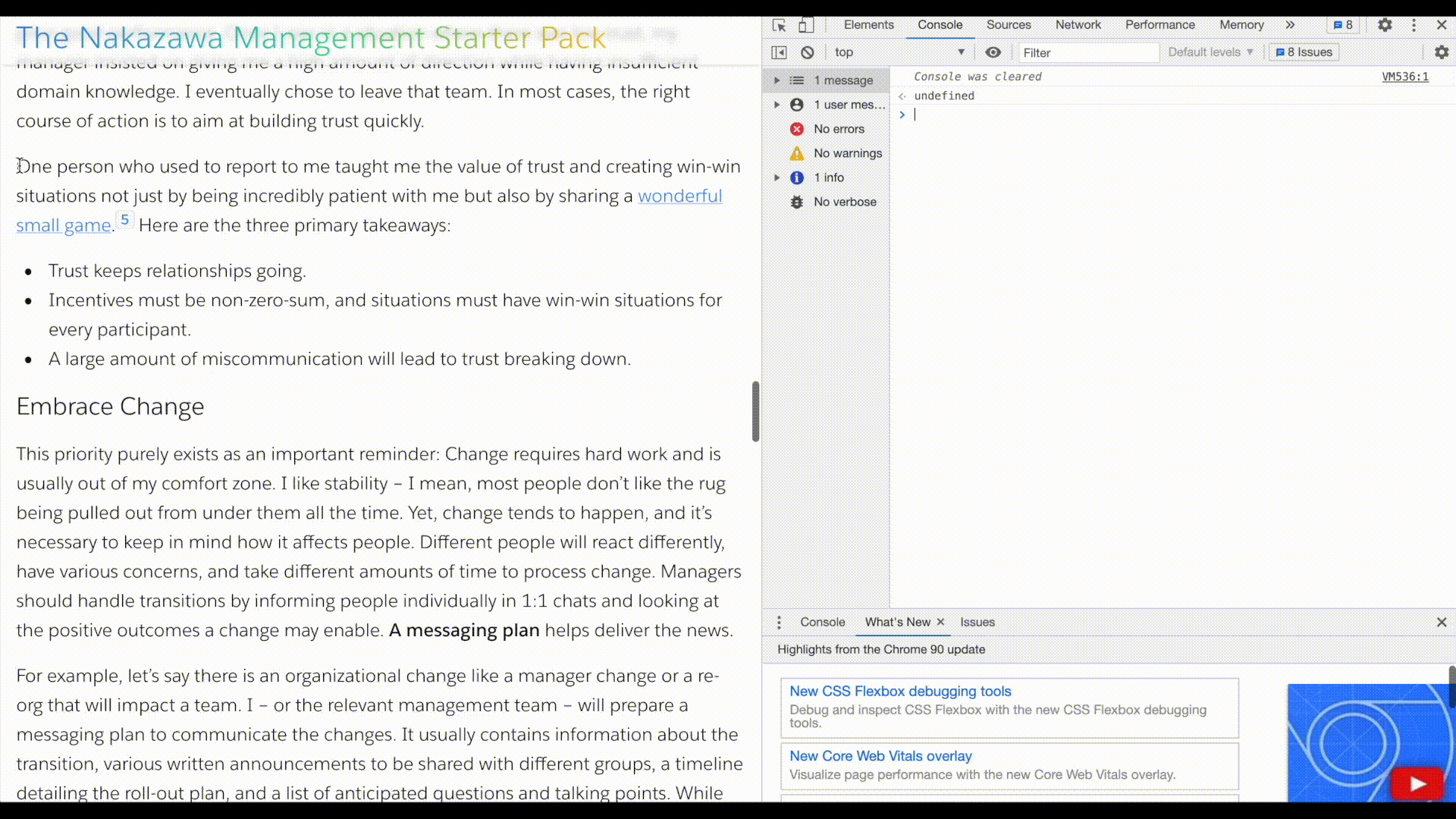Open the Network panel tab
This screenshot has width=1456, height=819.
[x=1078, y=24]
